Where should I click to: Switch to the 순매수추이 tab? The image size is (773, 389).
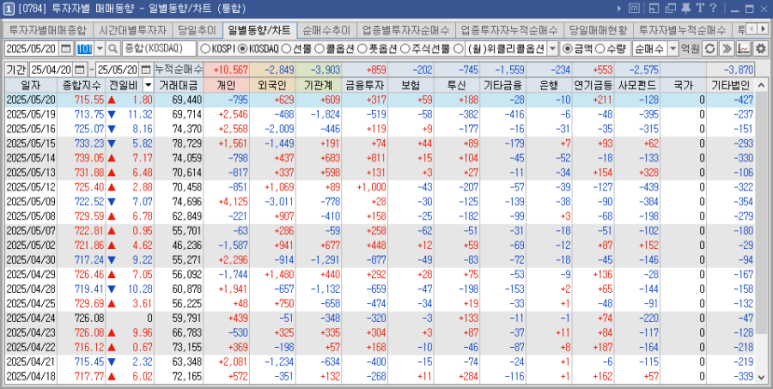327,30
